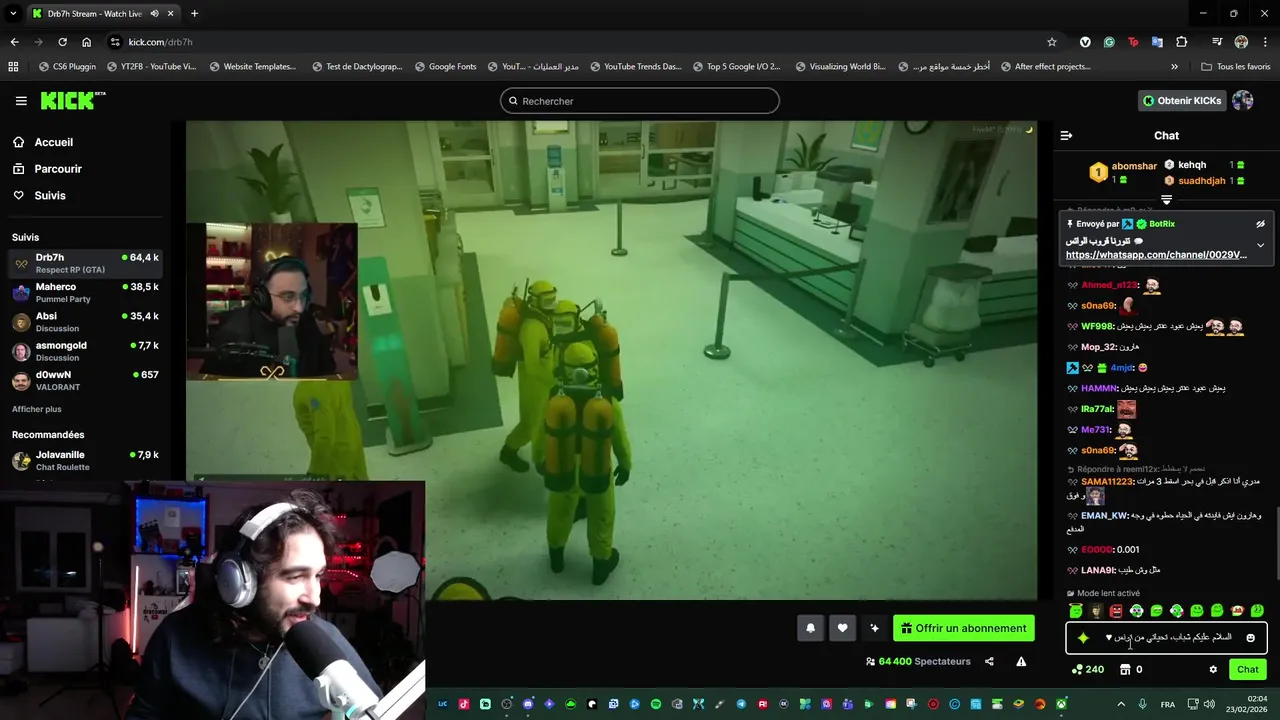Click the KICK logo
This screenshot has width=1280, height=720.
click(72, 100)
